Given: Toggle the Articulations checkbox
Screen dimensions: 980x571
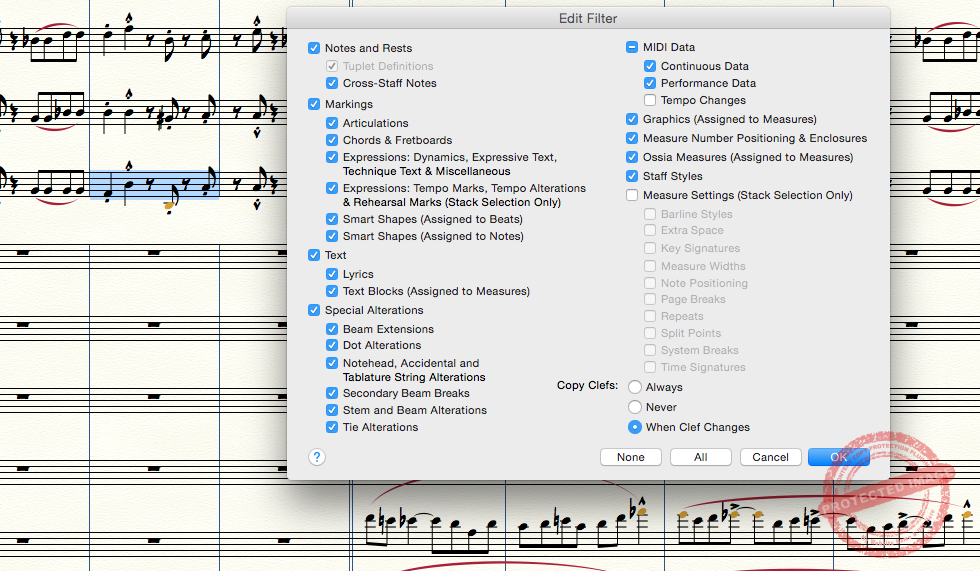Looking at the screenshot, I should 333,123.
